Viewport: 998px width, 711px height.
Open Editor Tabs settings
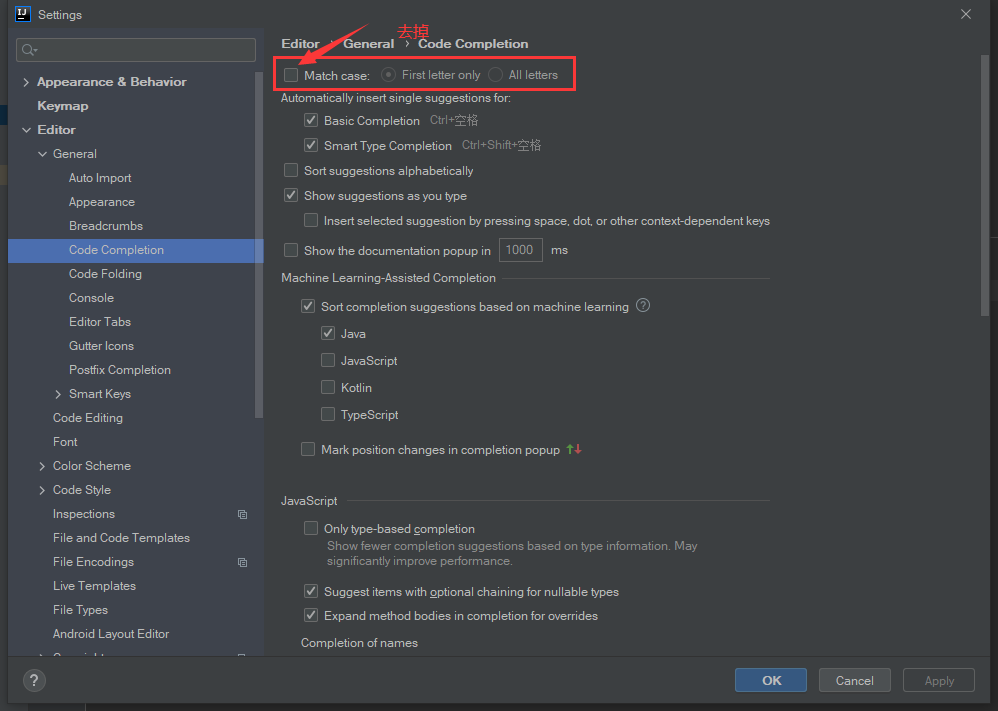click(x=100, y=322)
